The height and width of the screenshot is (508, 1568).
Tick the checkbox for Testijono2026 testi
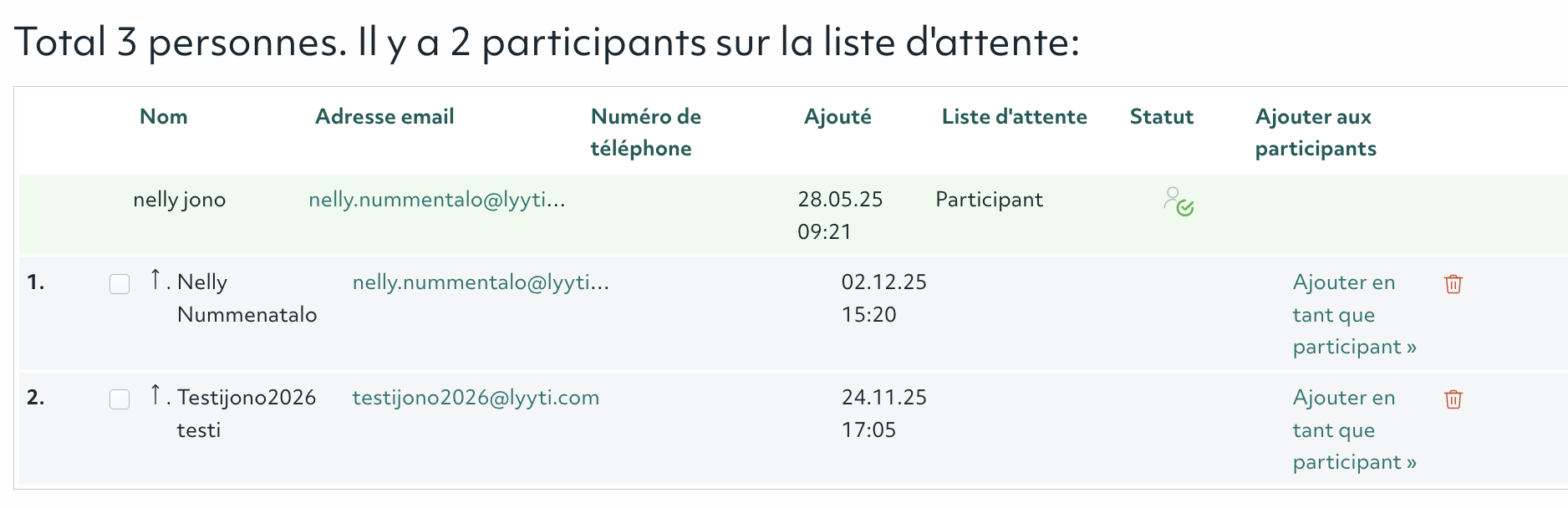pos(120,399)
